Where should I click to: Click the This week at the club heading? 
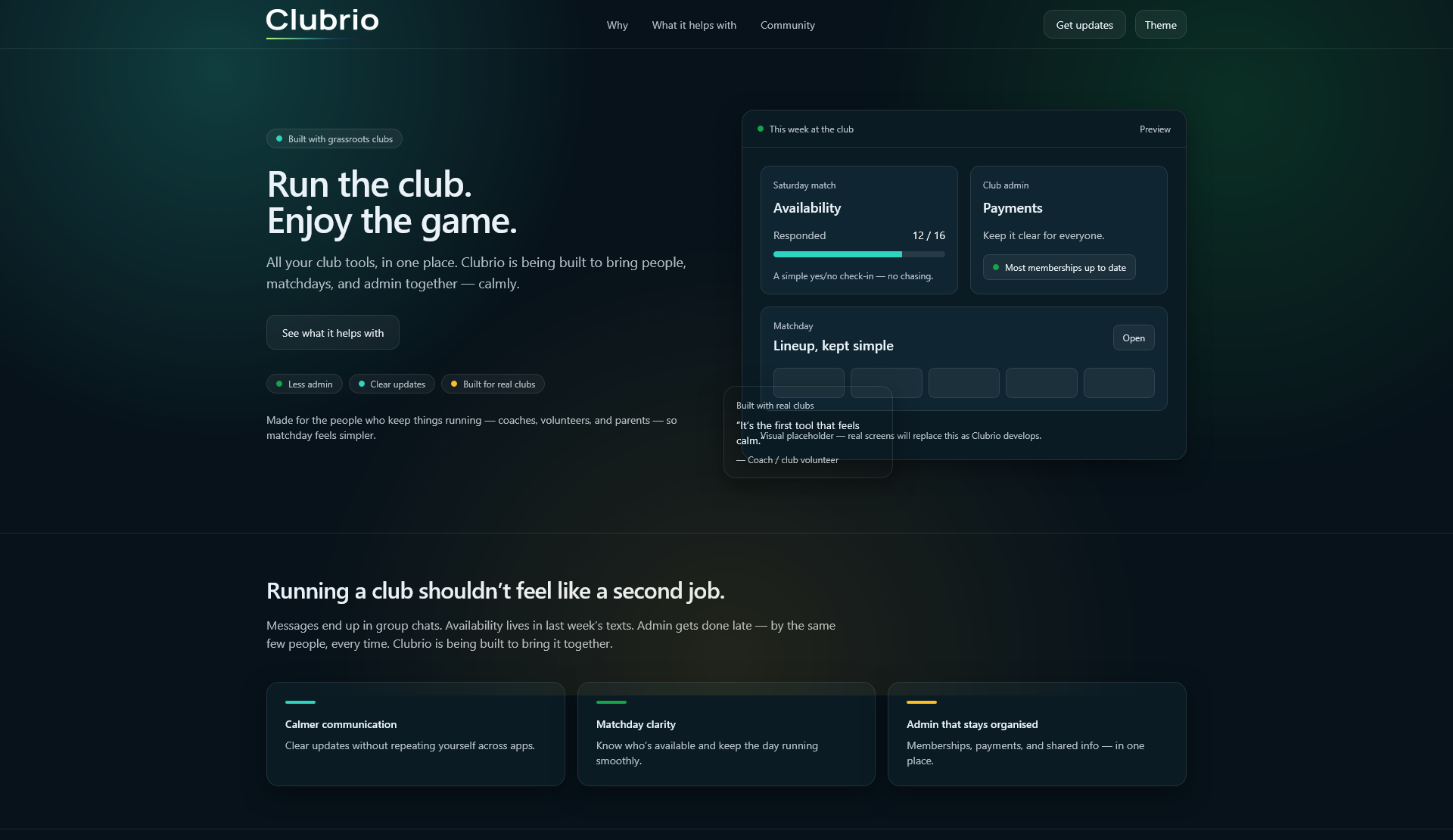coord(811,129)
